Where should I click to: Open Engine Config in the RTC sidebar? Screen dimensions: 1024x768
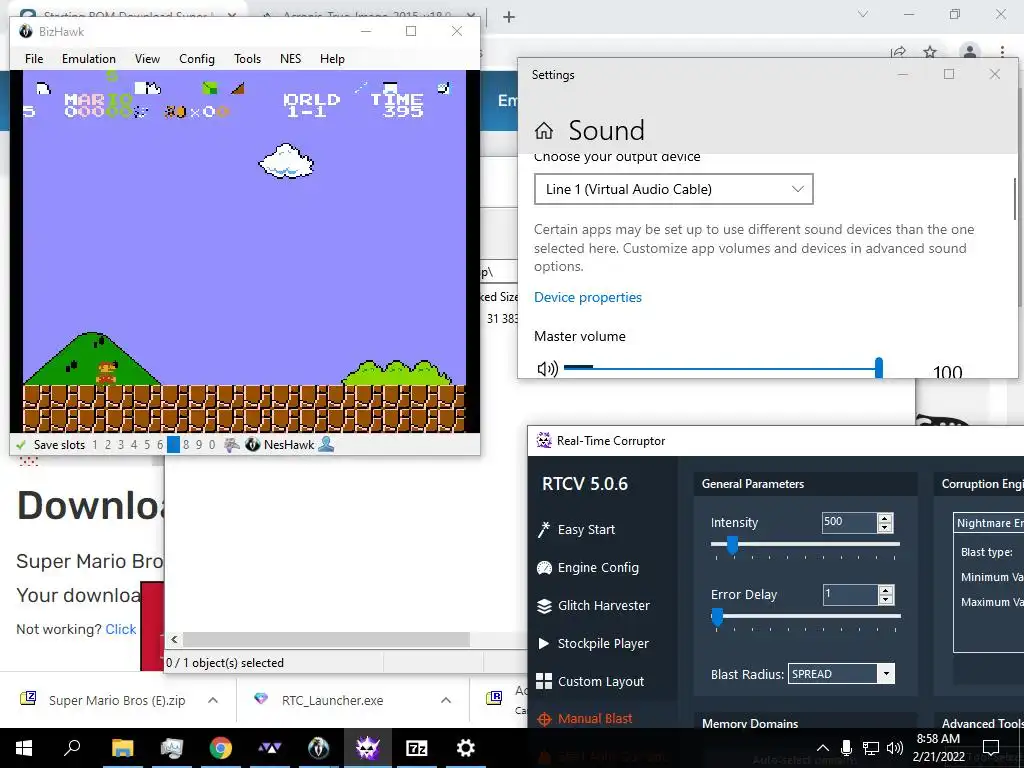tap(587, 568)
